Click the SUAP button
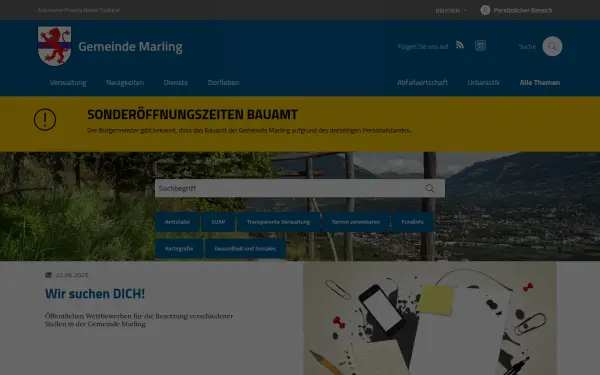Image resolution: width=600 pixels, height=375 pixels. (218, 222)
